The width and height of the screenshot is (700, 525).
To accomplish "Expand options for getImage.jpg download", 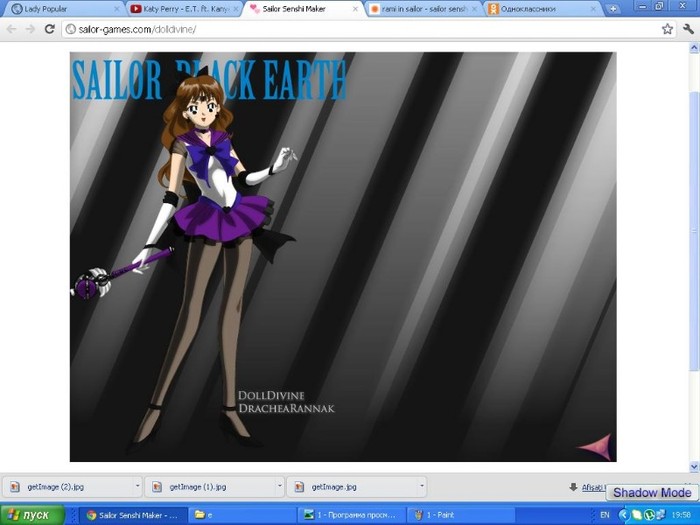I will point(421,487).
